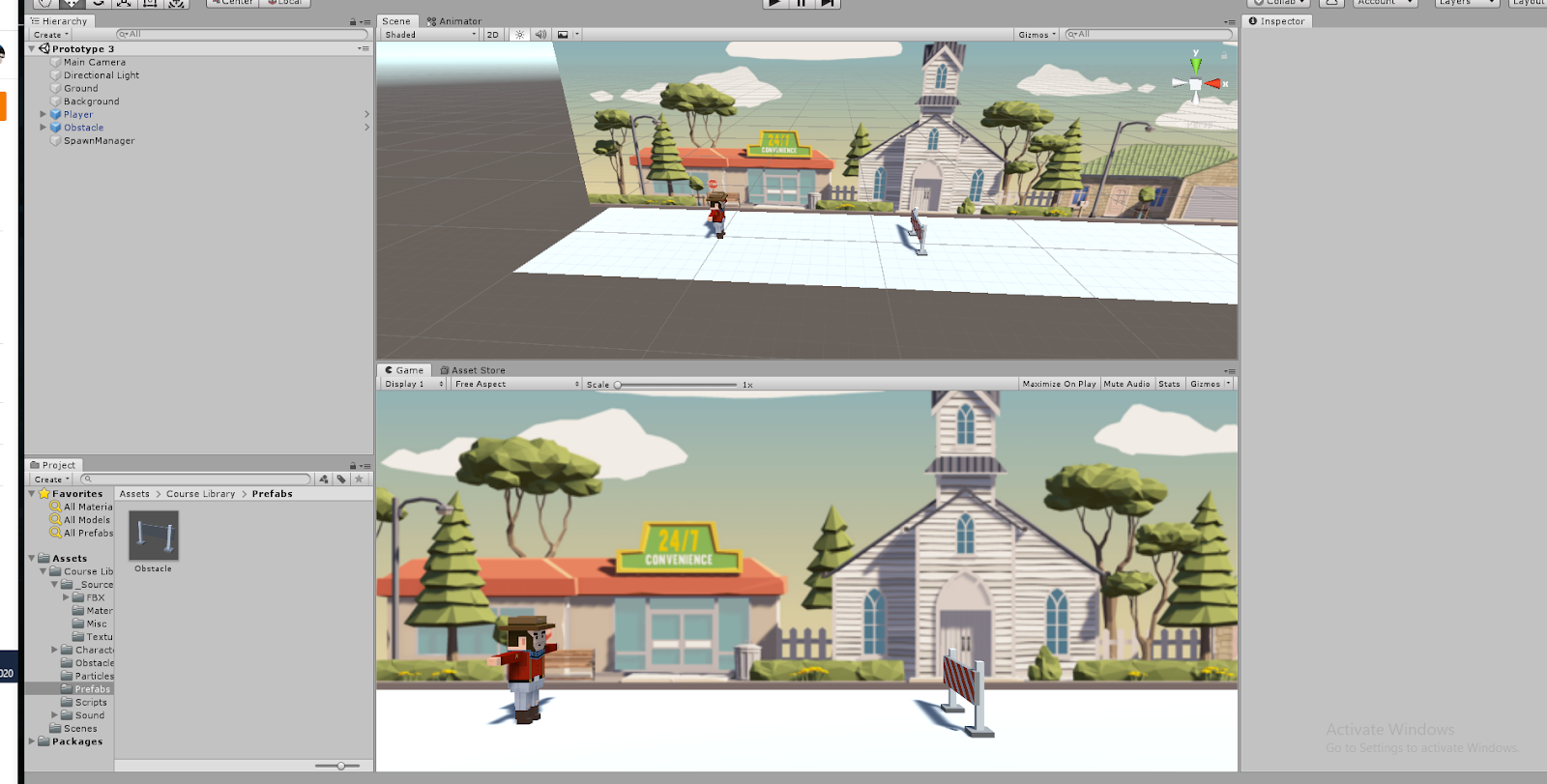Open Shaded draw mode dropdown
Screen dimensions: 1547x784
click(x=430, y=34)
